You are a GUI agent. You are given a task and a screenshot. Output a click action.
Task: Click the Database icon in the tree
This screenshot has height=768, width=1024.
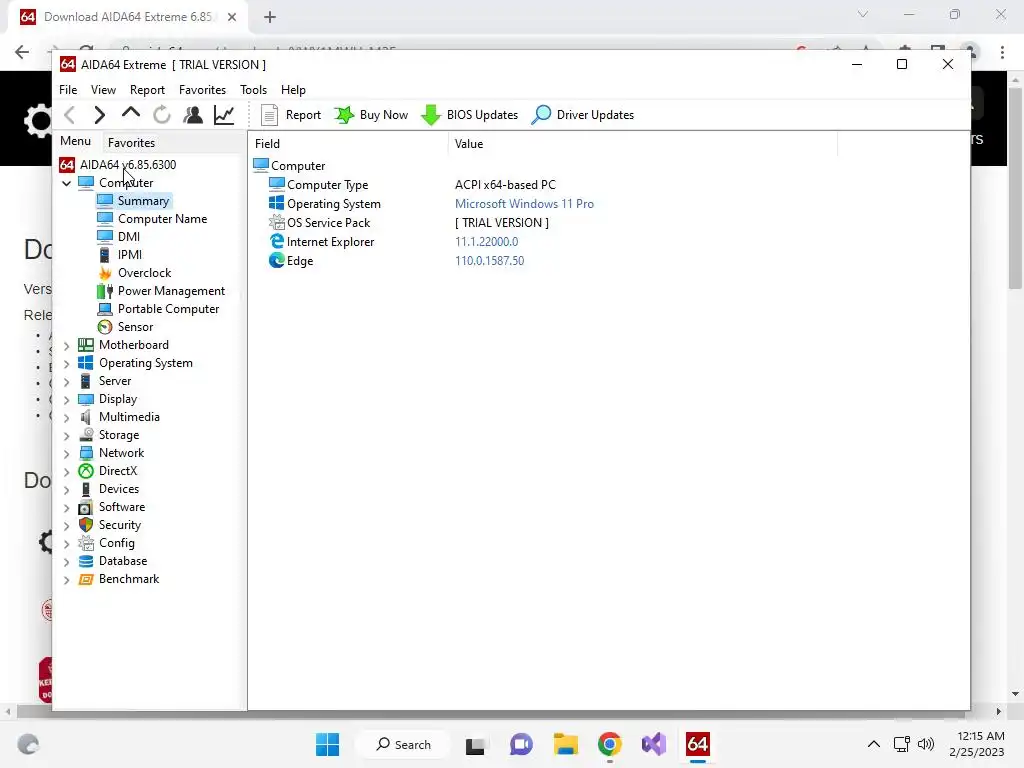86,561
